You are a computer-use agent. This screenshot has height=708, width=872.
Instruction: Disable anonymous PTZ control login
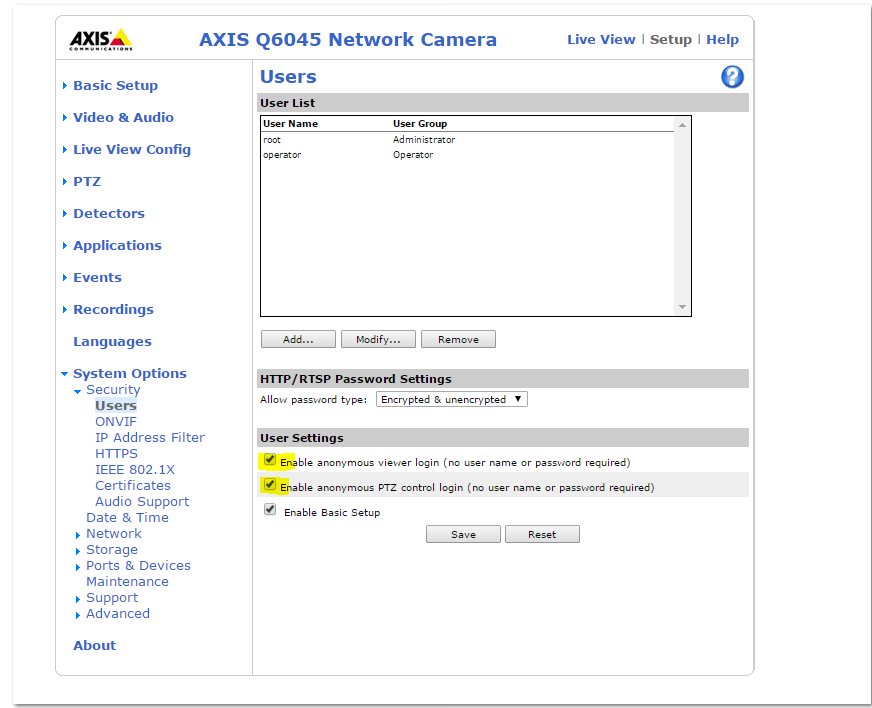coord(270,485)
